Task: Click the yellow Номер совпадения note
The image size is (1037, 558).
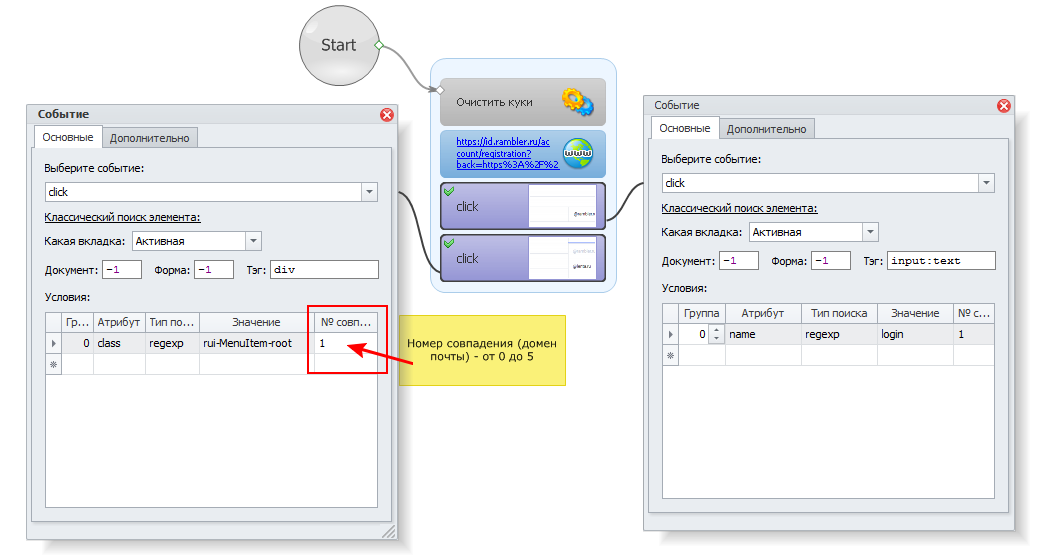Action: 482,350
